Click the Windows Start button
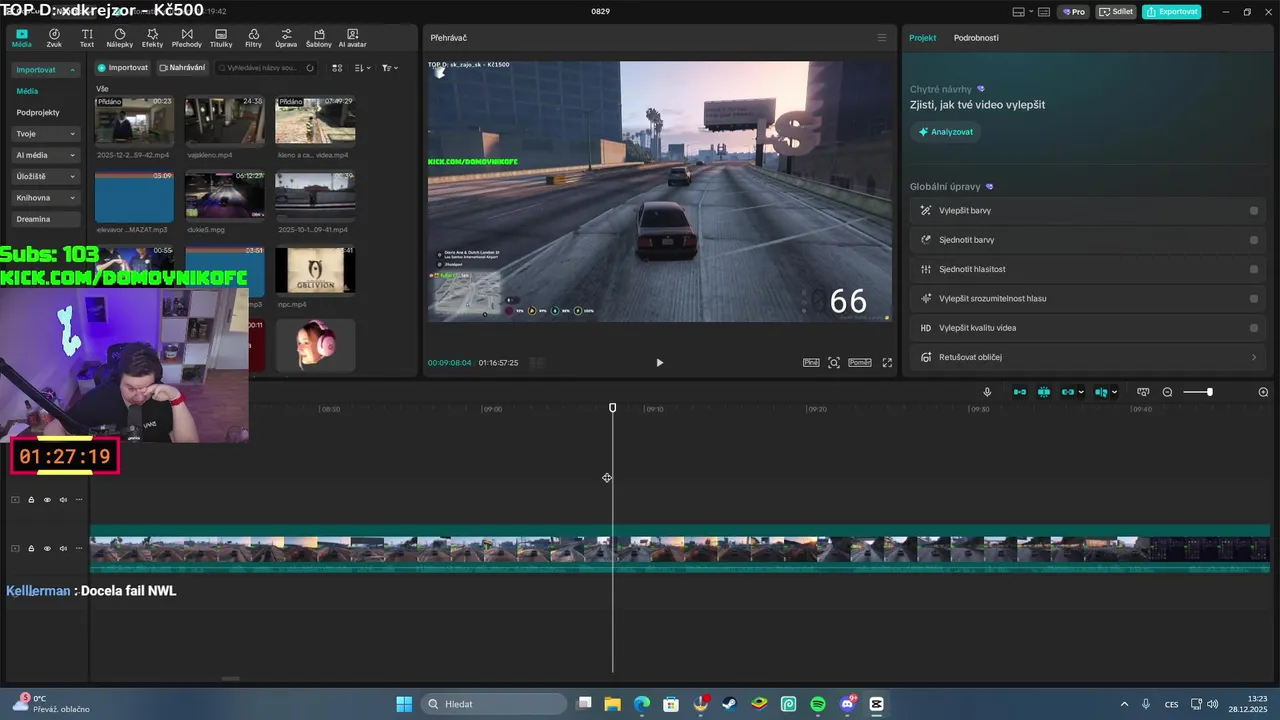The height and width of the screenshot is (720, 1280). coord(404,704)
